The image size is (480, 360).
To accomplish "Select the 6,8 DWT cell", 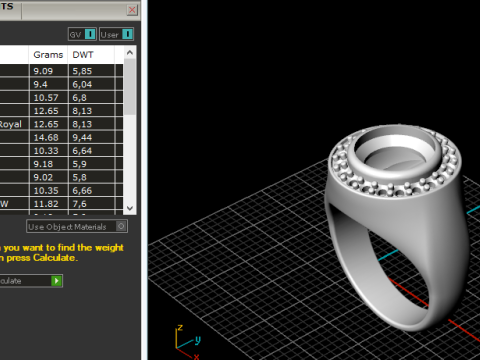I will (91, 98).
